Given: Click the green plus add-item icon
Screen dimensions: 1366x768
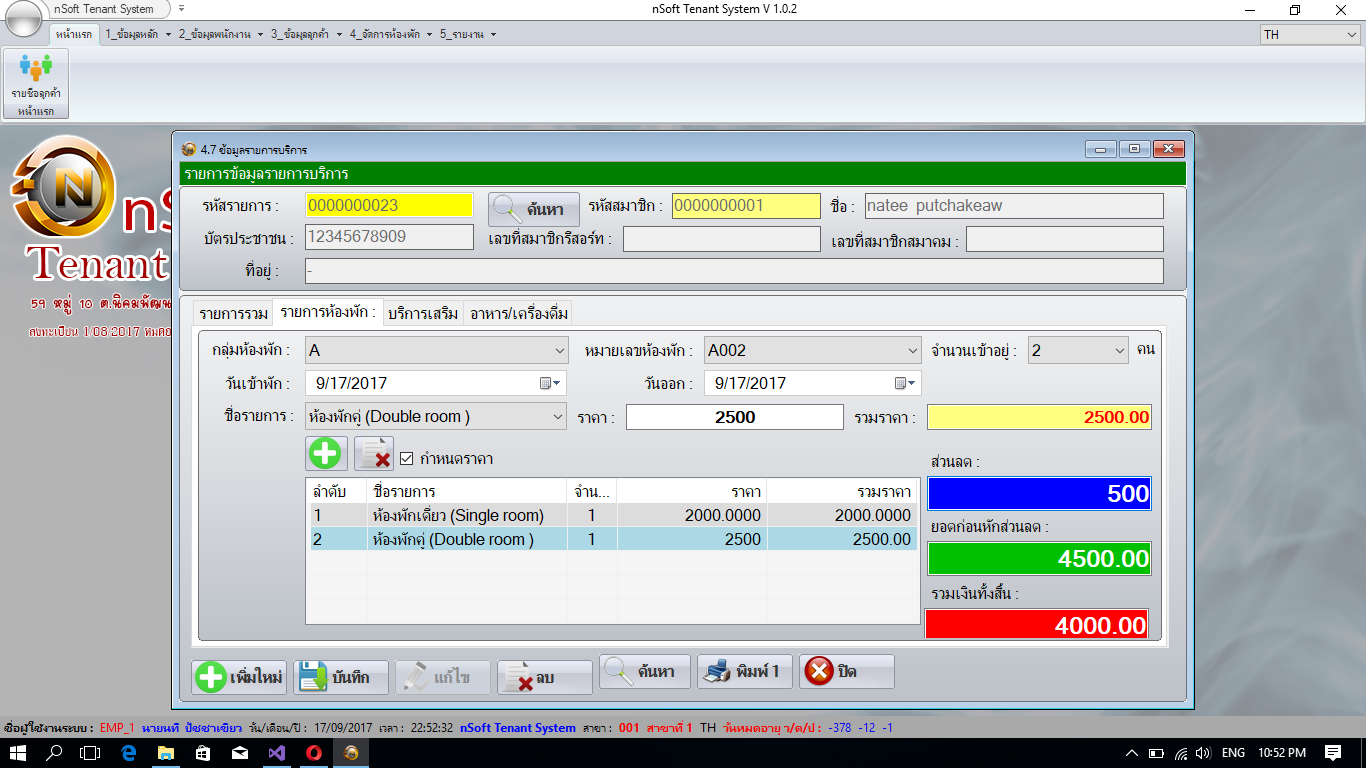Looking at the screenshot, I should coord(325,454).
